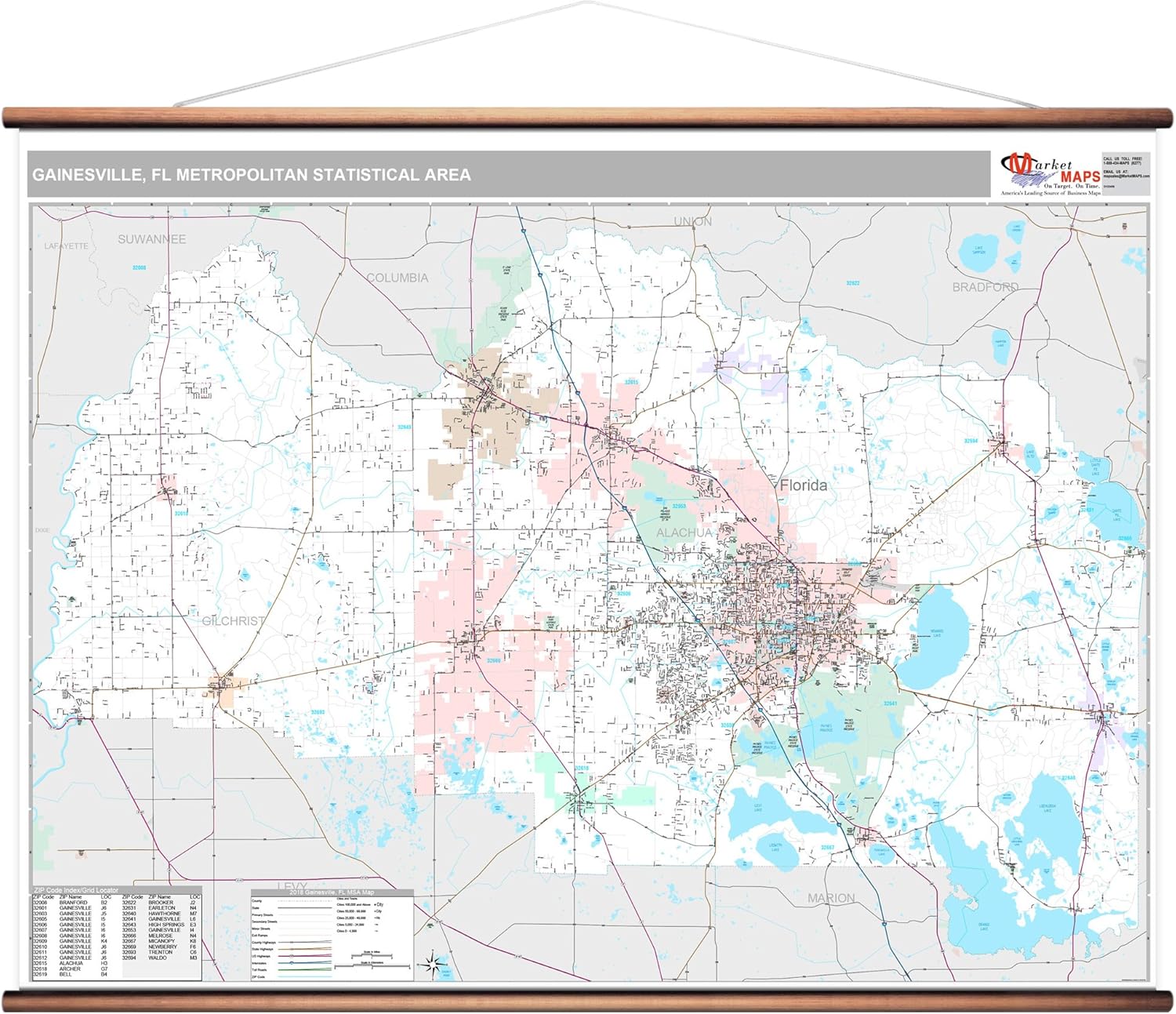Image resolution: width=1176 pixels, height=1014 pixels.
Task: Click the scale in miles bar
Action: [371, 954]
